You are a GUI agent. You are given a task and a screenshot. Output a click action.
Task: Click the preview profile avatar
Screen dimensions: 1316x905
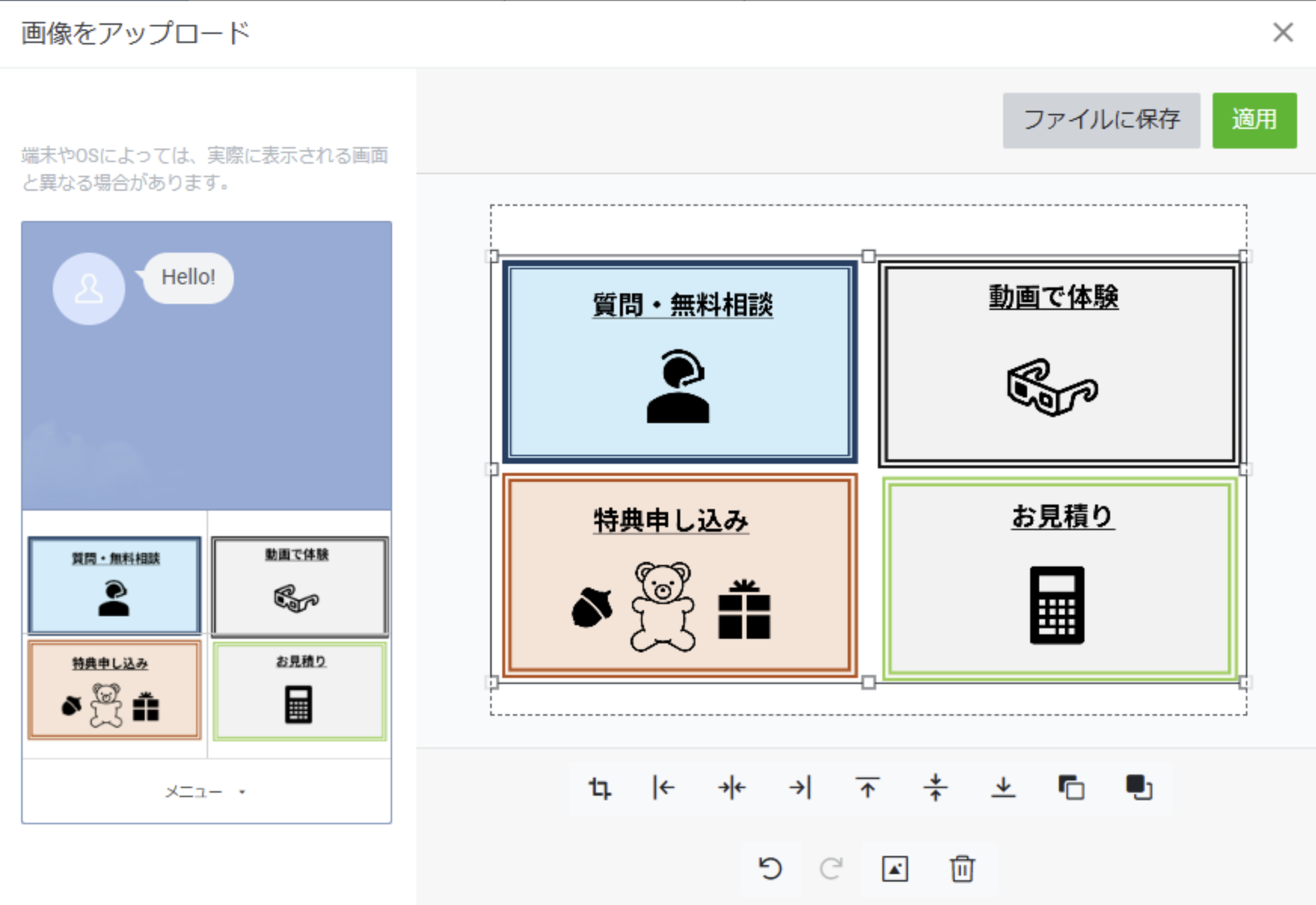click(89, 289)
